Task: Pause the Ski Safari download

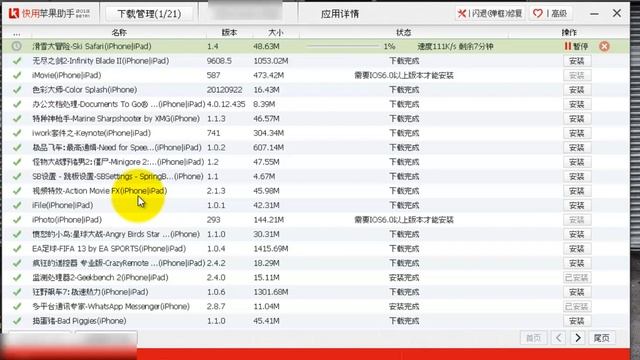Action: 576,46
